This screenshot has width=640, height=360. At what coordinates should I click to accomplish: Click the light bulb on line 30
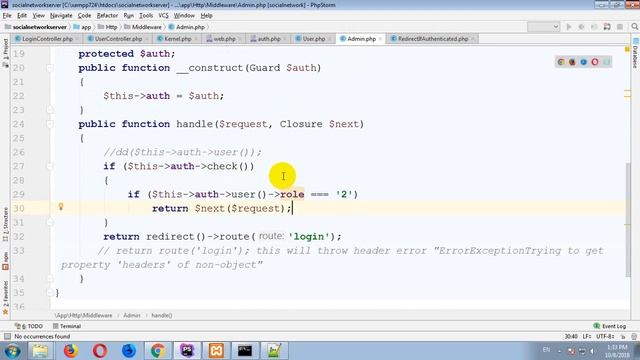(x=61, y=207)
